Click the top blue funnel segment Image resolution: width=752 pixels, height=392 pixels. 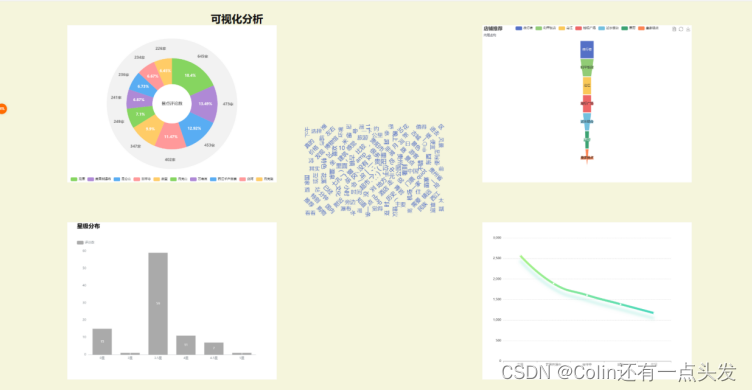pyautogui.click(x=587, y=49)
